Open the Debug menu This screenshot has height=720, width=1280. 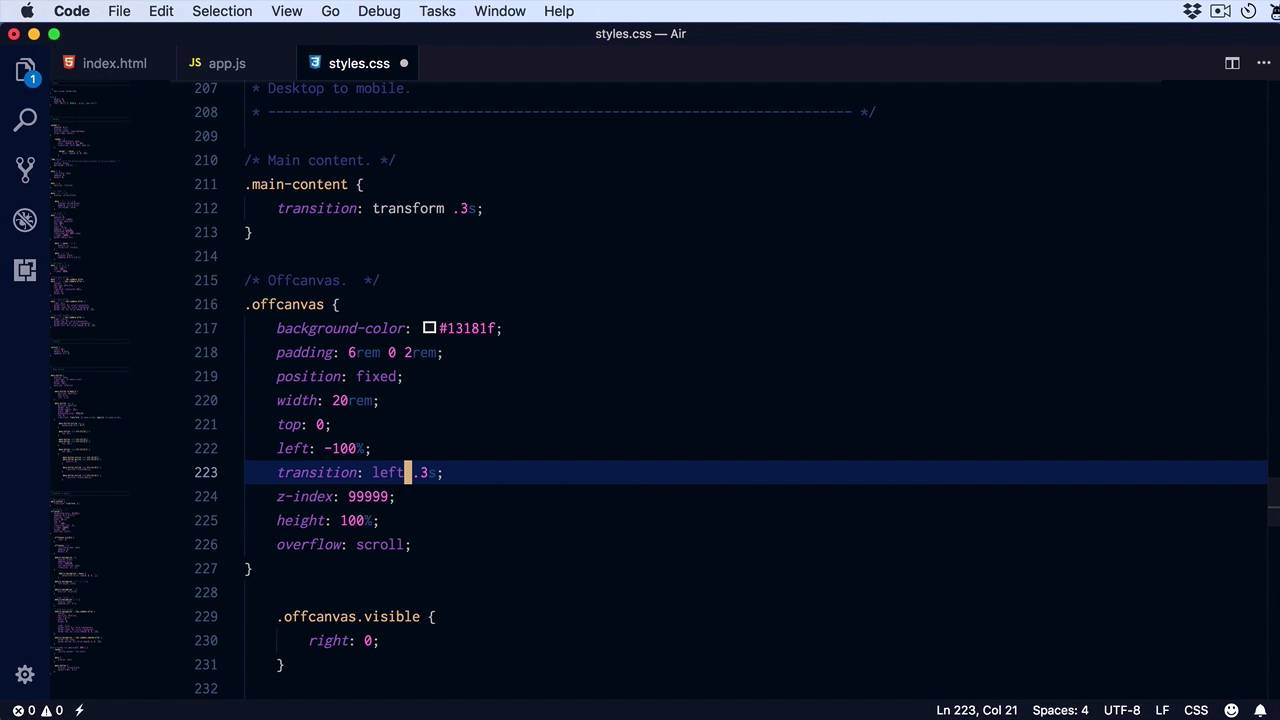[x=379, y=11]
